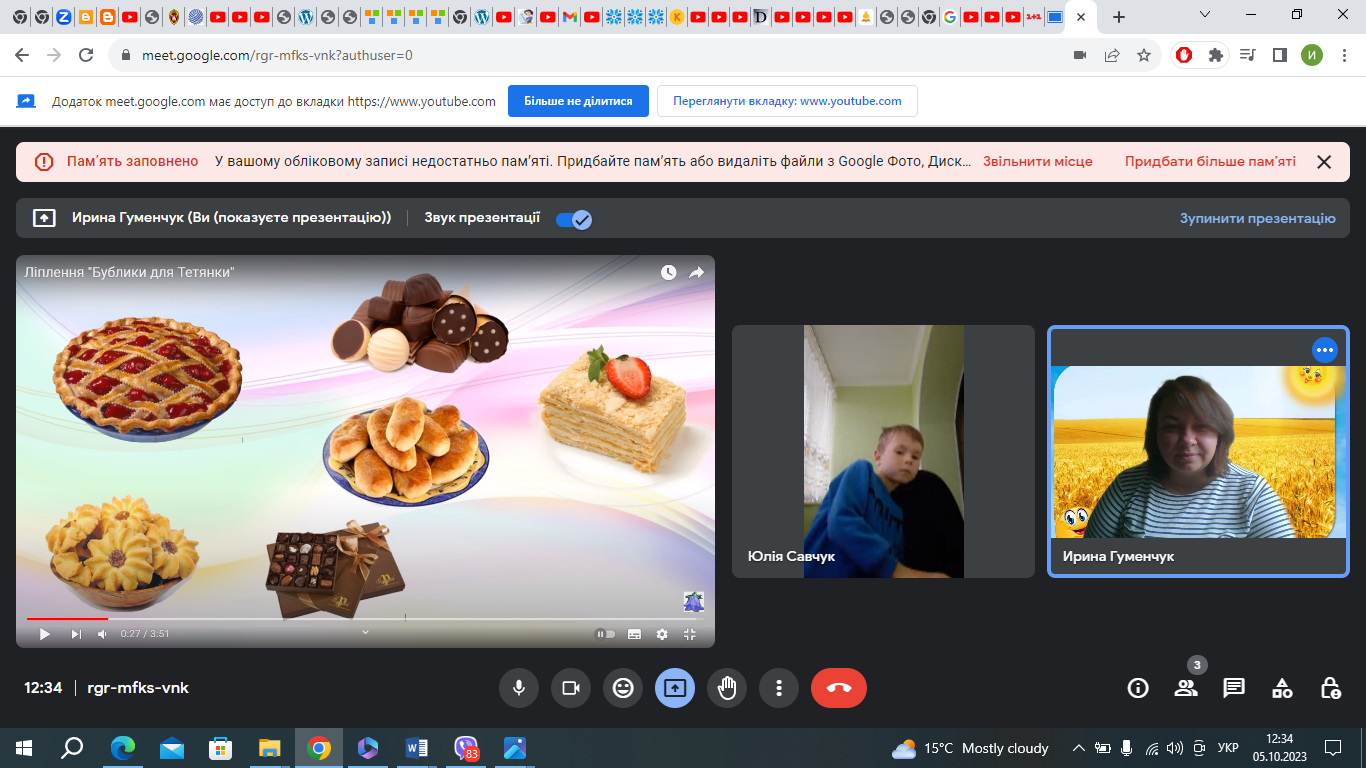This screenshot has height=768, width=1366.
Task: Open the chat with everyone
Action: [1234, 688]
